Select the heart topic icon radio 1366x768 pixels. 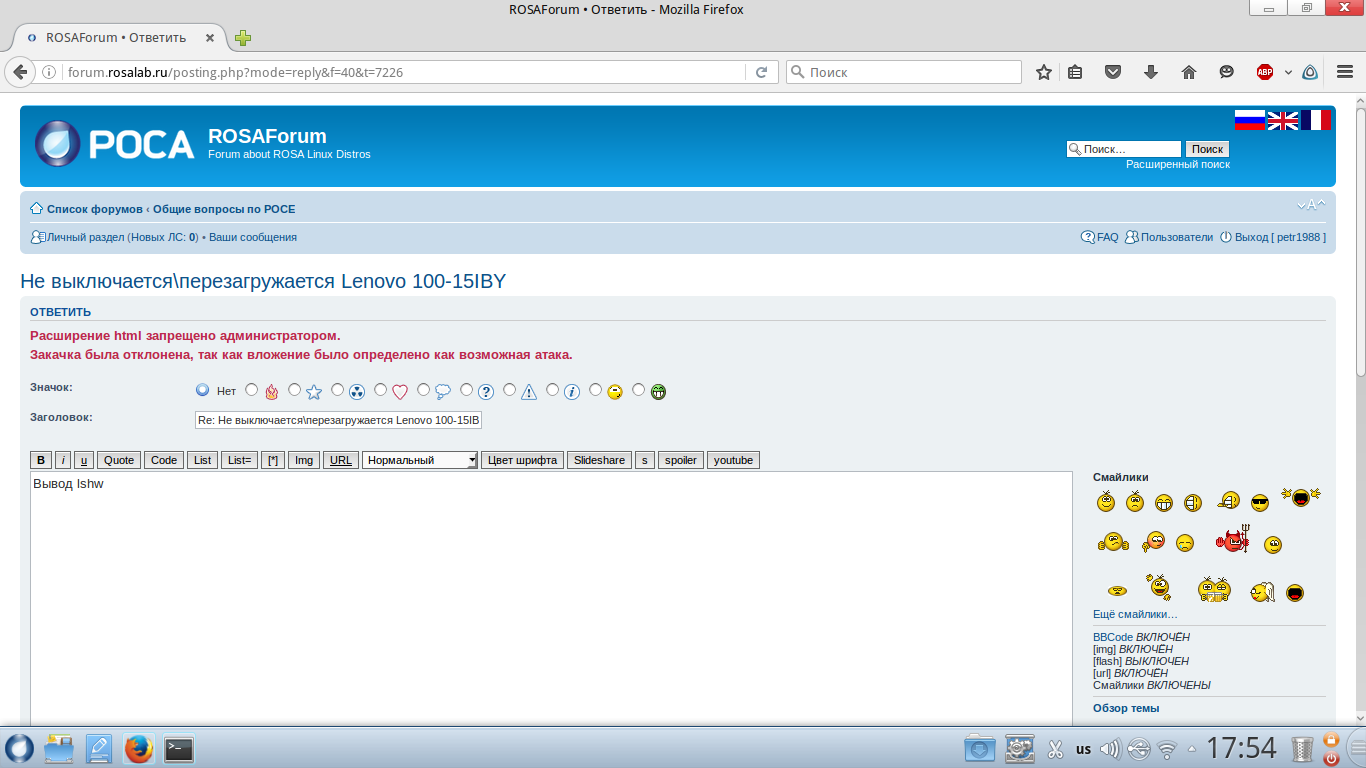coord(380,390)
